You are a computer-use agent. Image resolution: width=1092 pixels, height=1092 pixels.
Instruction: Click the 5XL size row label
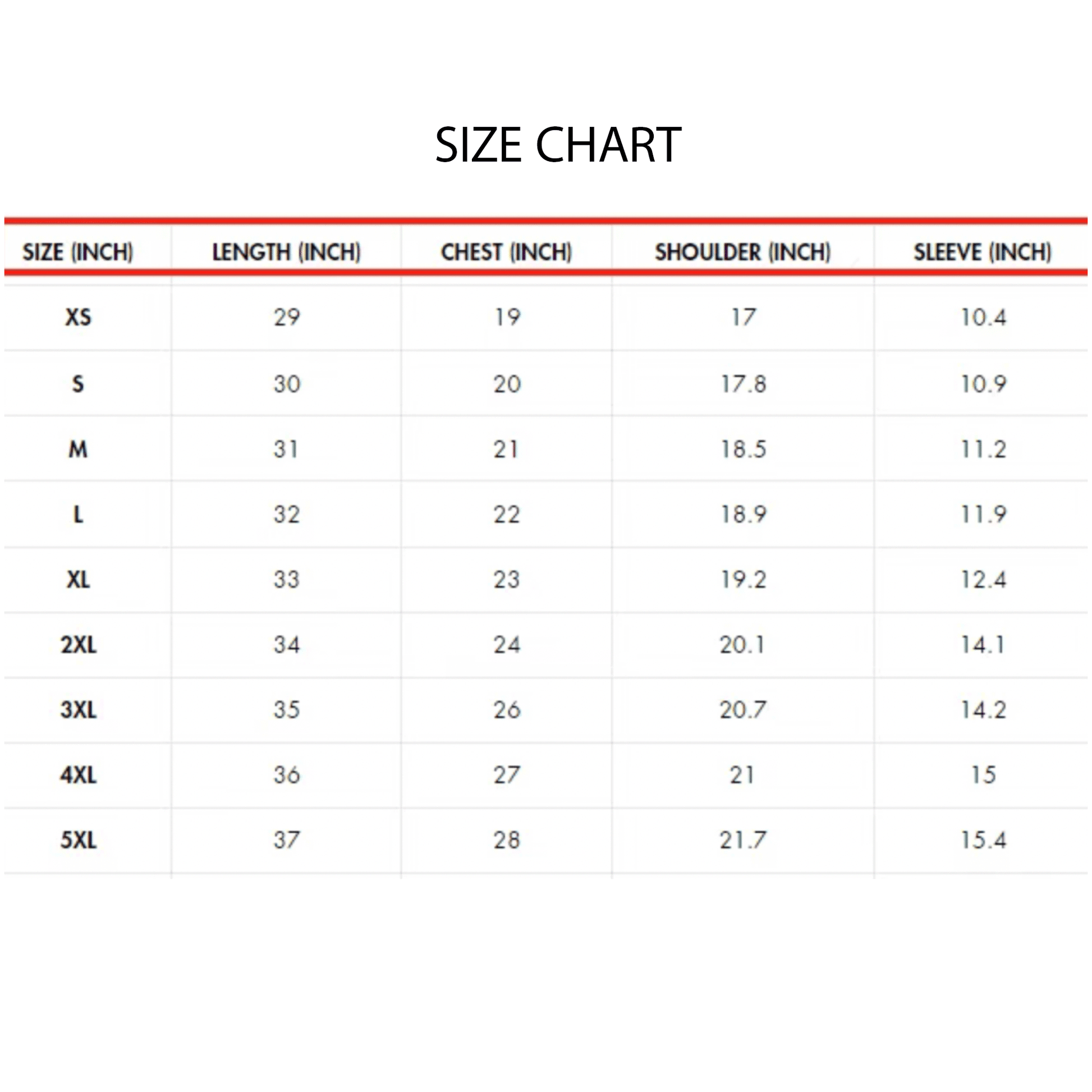(x=78, y=840)
